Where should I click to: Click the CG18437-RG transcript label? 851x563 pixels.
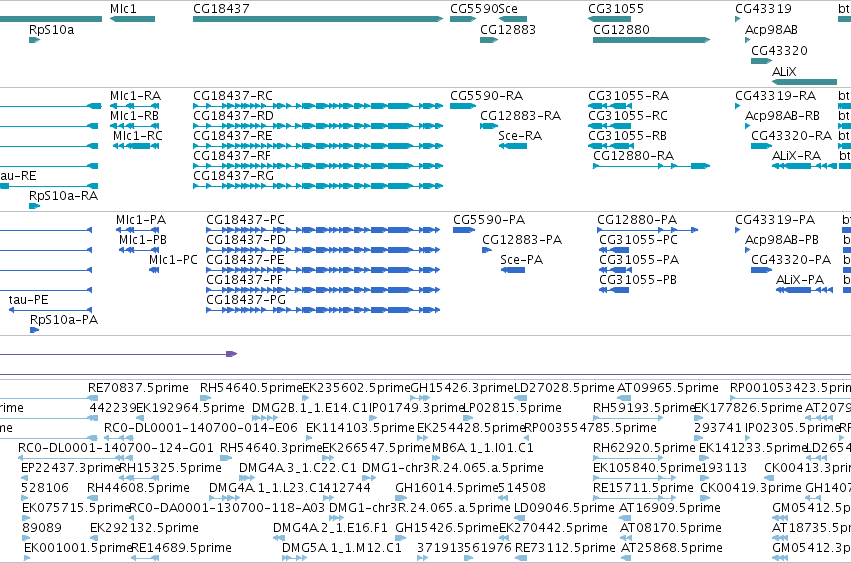tap(233, 176)
